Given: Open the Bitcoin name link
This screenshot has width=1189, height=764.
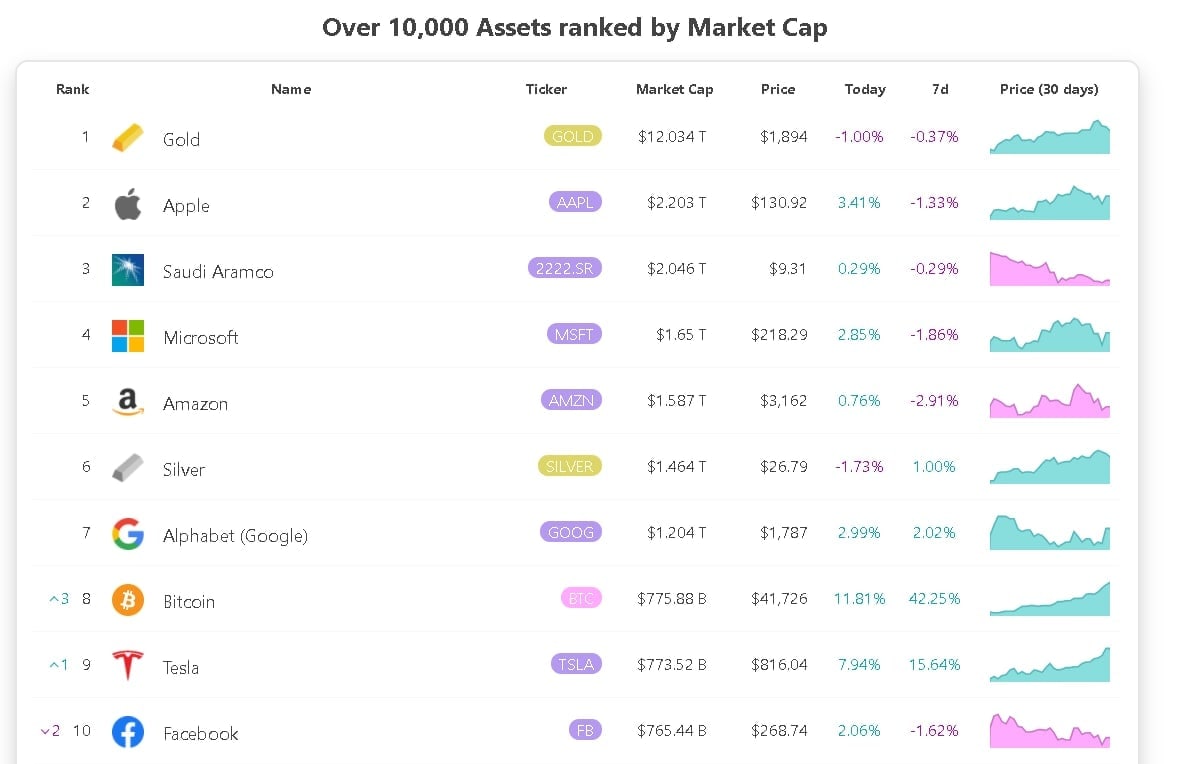Looking at the screenshot, I should click(189, 602).
